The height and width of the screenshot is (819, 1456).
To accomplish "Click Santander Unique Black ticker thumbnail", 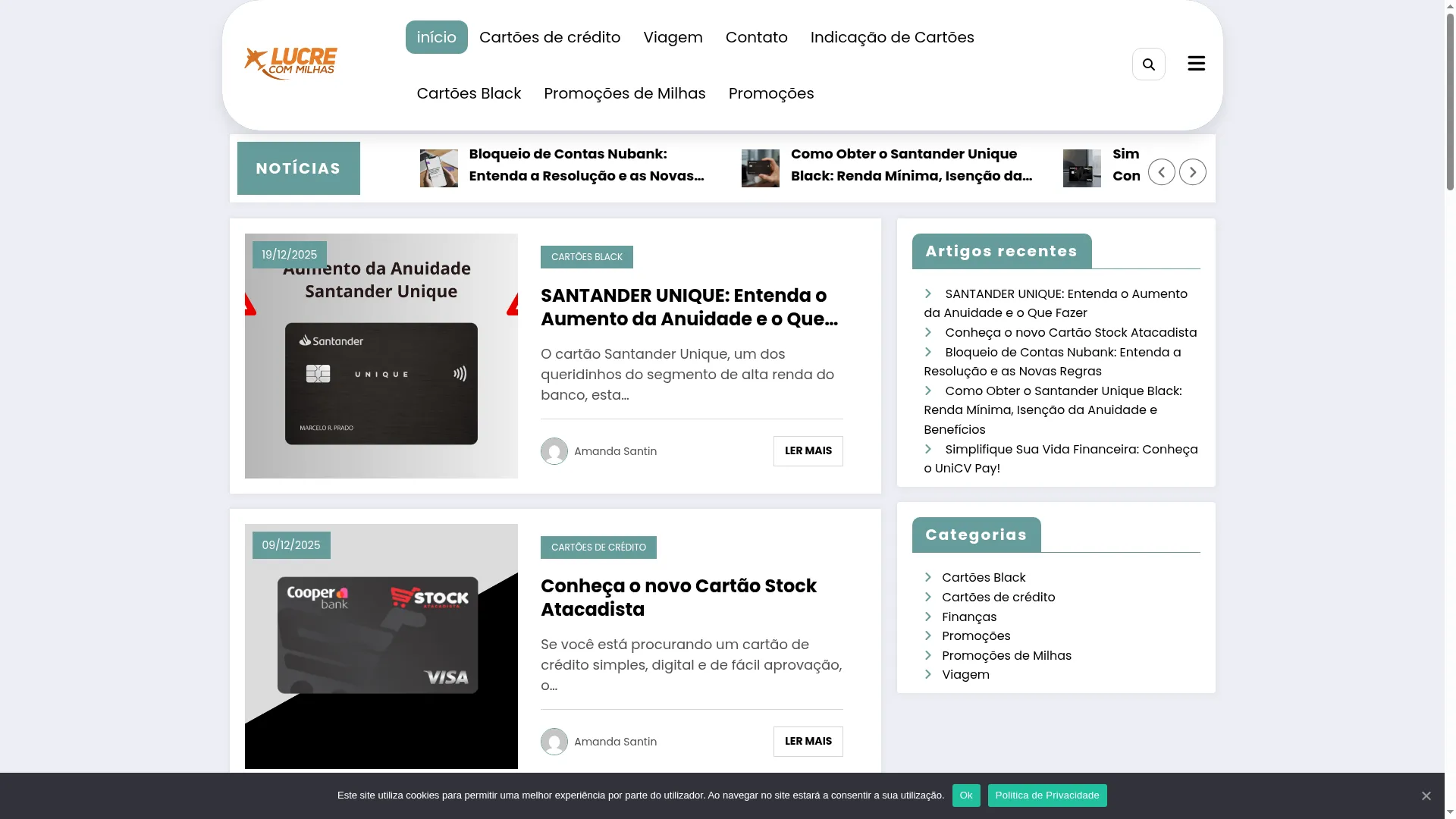I will 760,168.
